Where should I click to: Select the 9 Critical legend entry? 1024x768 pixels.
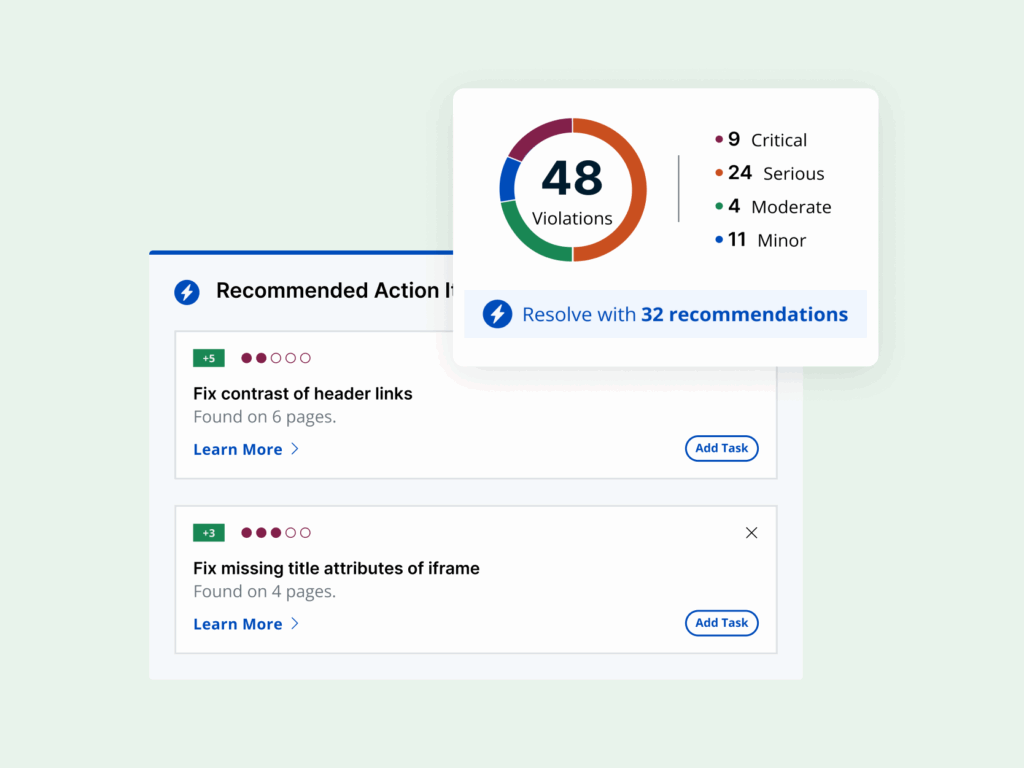(x=762, y=139)
